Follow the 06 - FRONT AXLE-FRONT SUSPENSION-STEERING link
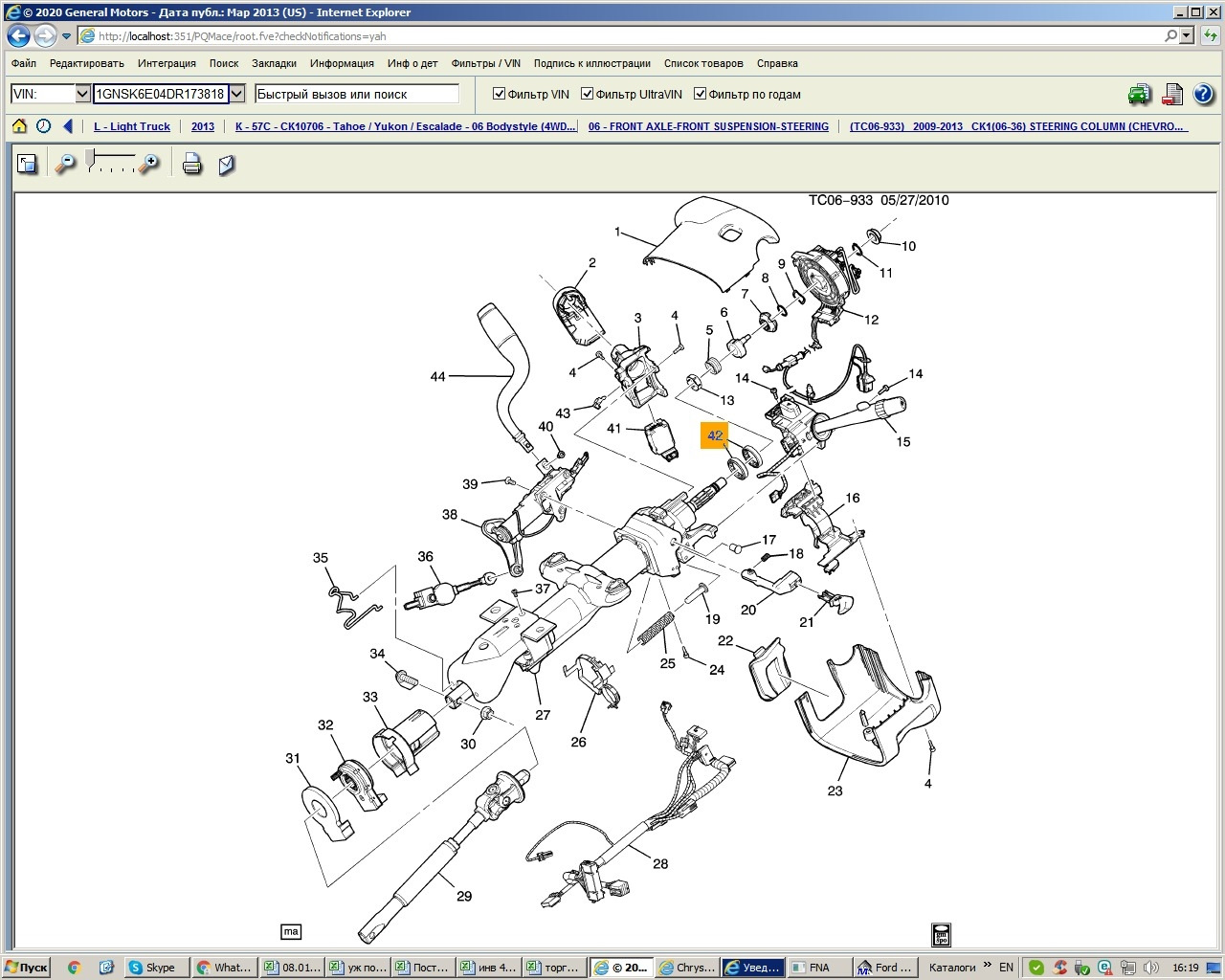This screenshot has width=1225, height=980. coord(708,126)
